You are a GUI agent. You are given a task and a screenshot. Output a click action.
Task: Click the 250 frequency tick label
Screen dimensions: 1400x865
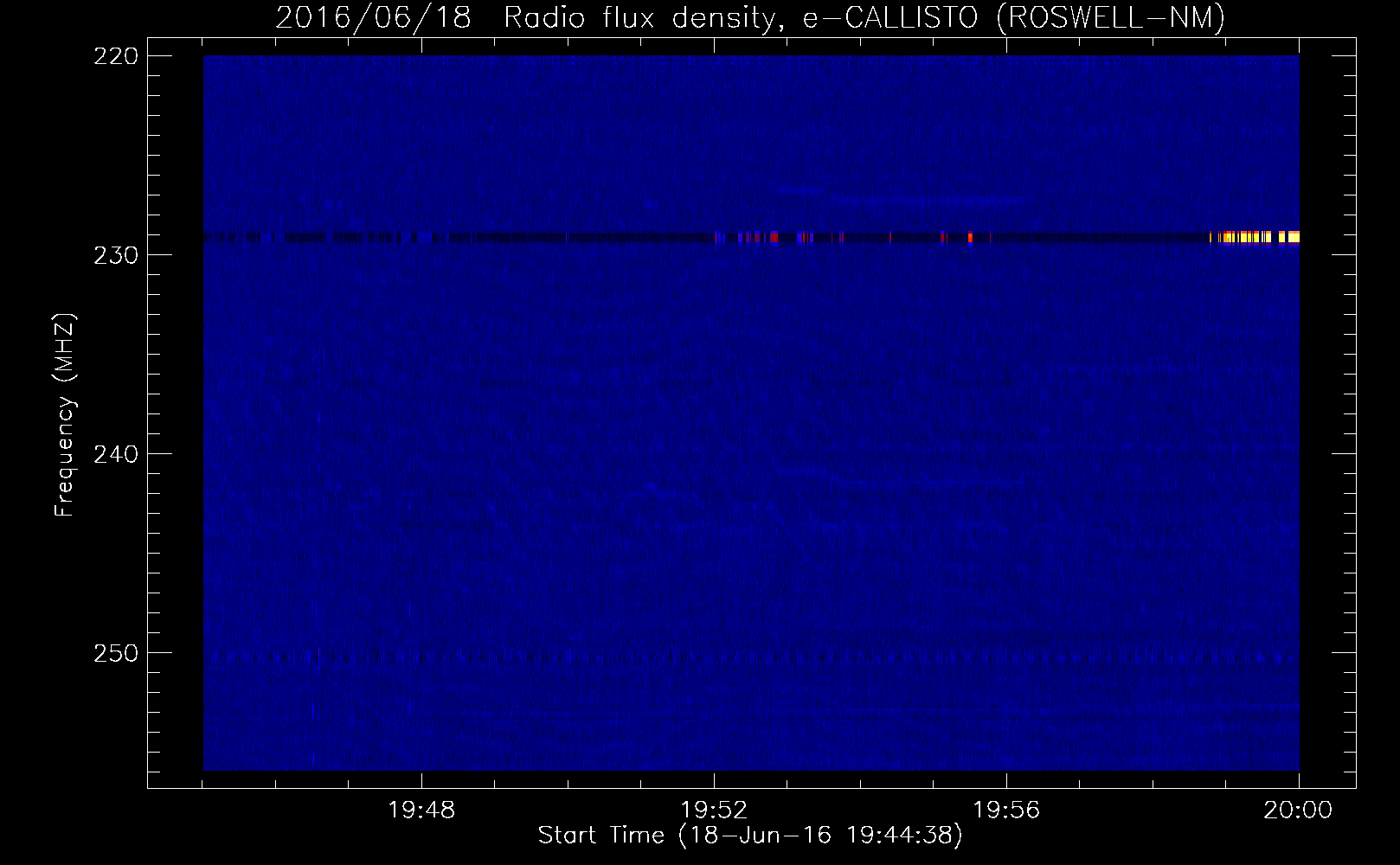(115, 652)
